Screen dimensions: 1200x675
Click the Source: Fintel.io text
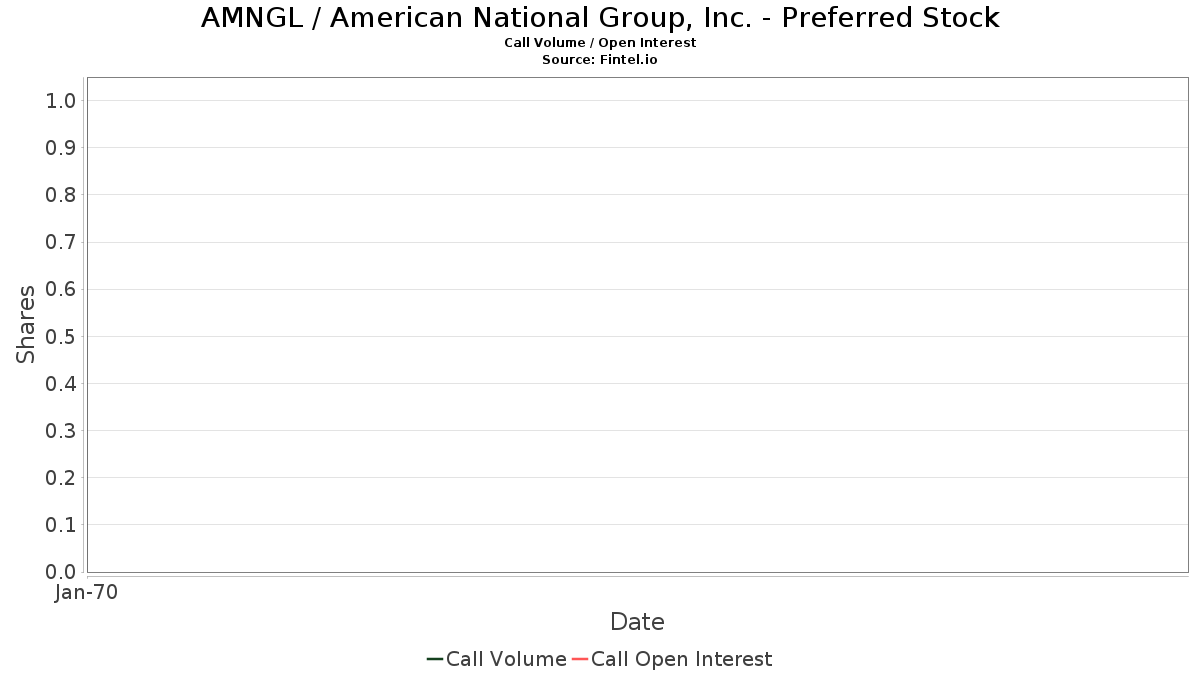(600, 60)
